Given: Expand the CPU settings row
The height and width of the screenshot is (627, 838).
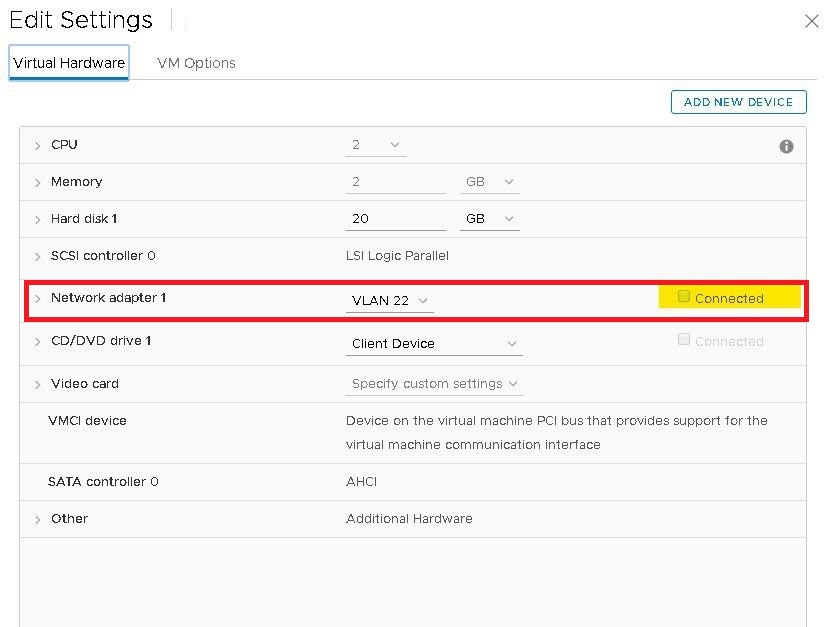Looking at the screenshot, I should 38,146.
